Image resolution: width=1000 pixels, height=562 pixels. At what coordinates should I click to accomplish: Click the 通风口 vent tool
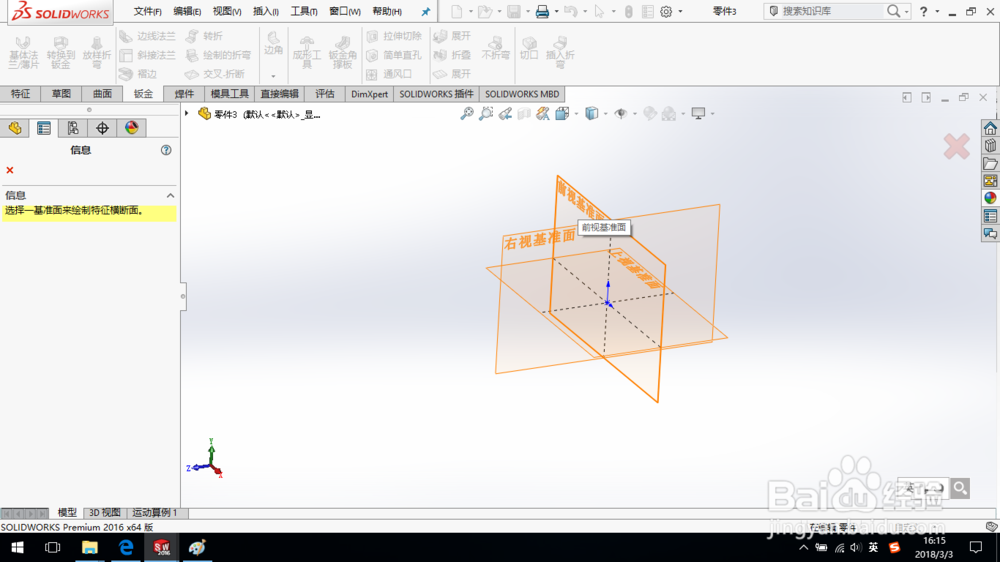(x=389, y=74)
